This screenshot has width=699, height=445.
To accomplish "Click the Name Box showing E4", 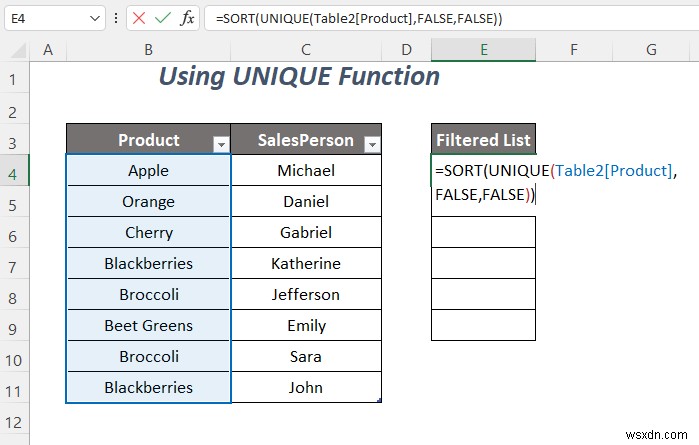I will tap(45, 19).
